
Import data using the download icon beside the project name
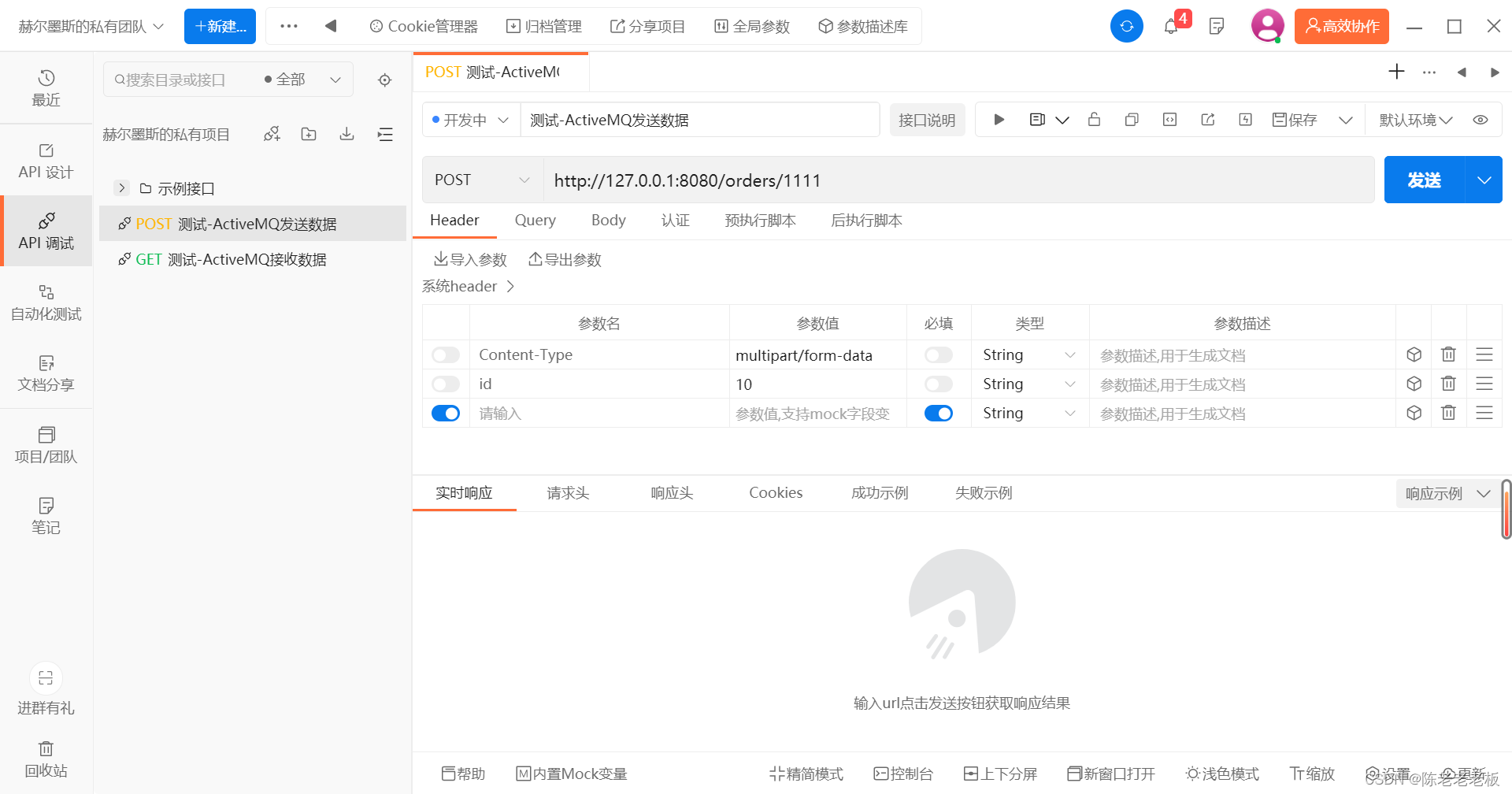click(346, 134)
